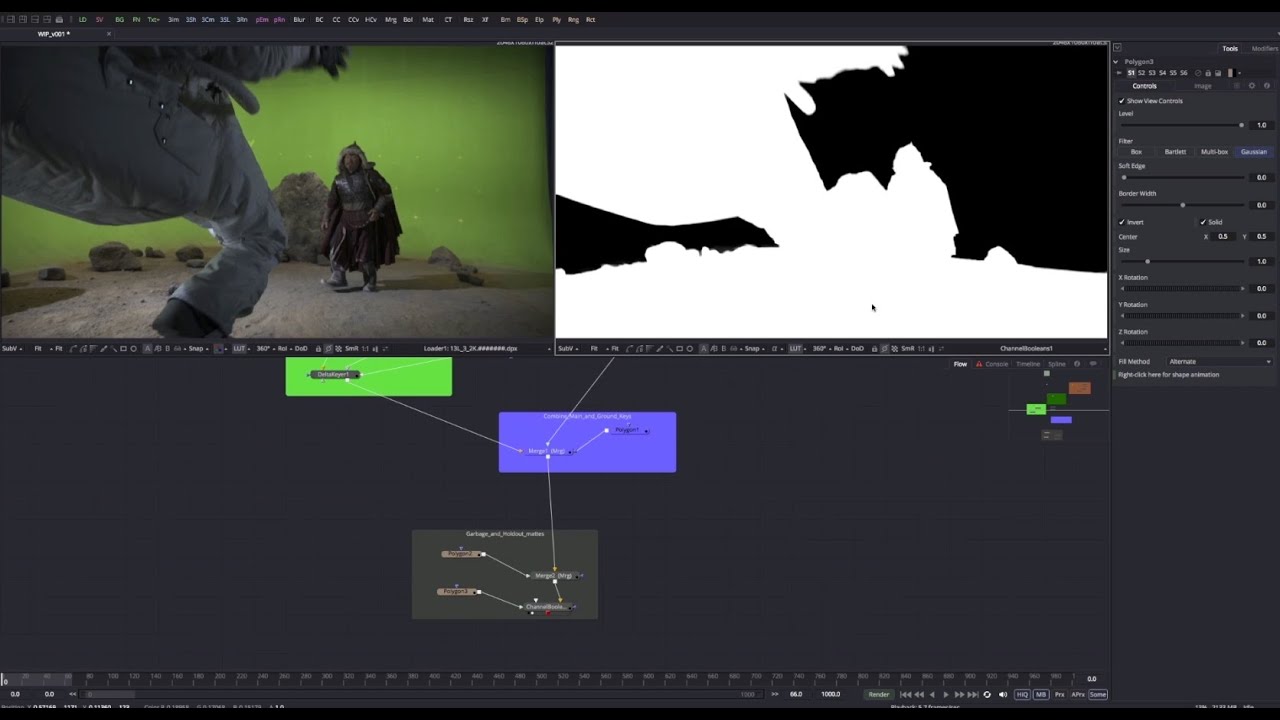
Task: Select the Gaussian filter option
Action: 1253,151
